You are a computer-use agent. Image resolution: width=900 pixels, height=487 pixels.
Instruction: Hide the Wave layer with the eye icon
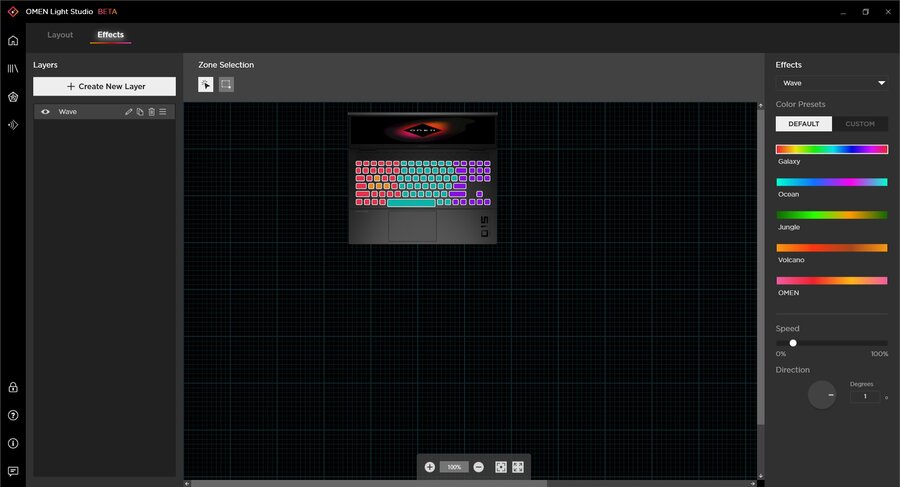45,112
